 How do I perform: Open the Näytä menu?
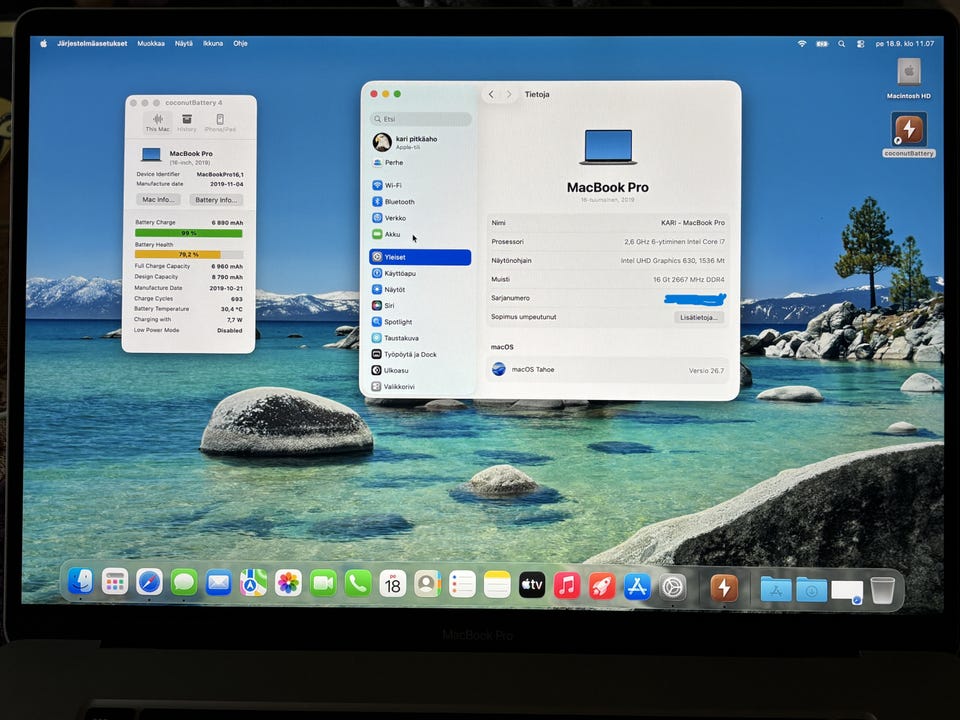(x=184, y=43)
